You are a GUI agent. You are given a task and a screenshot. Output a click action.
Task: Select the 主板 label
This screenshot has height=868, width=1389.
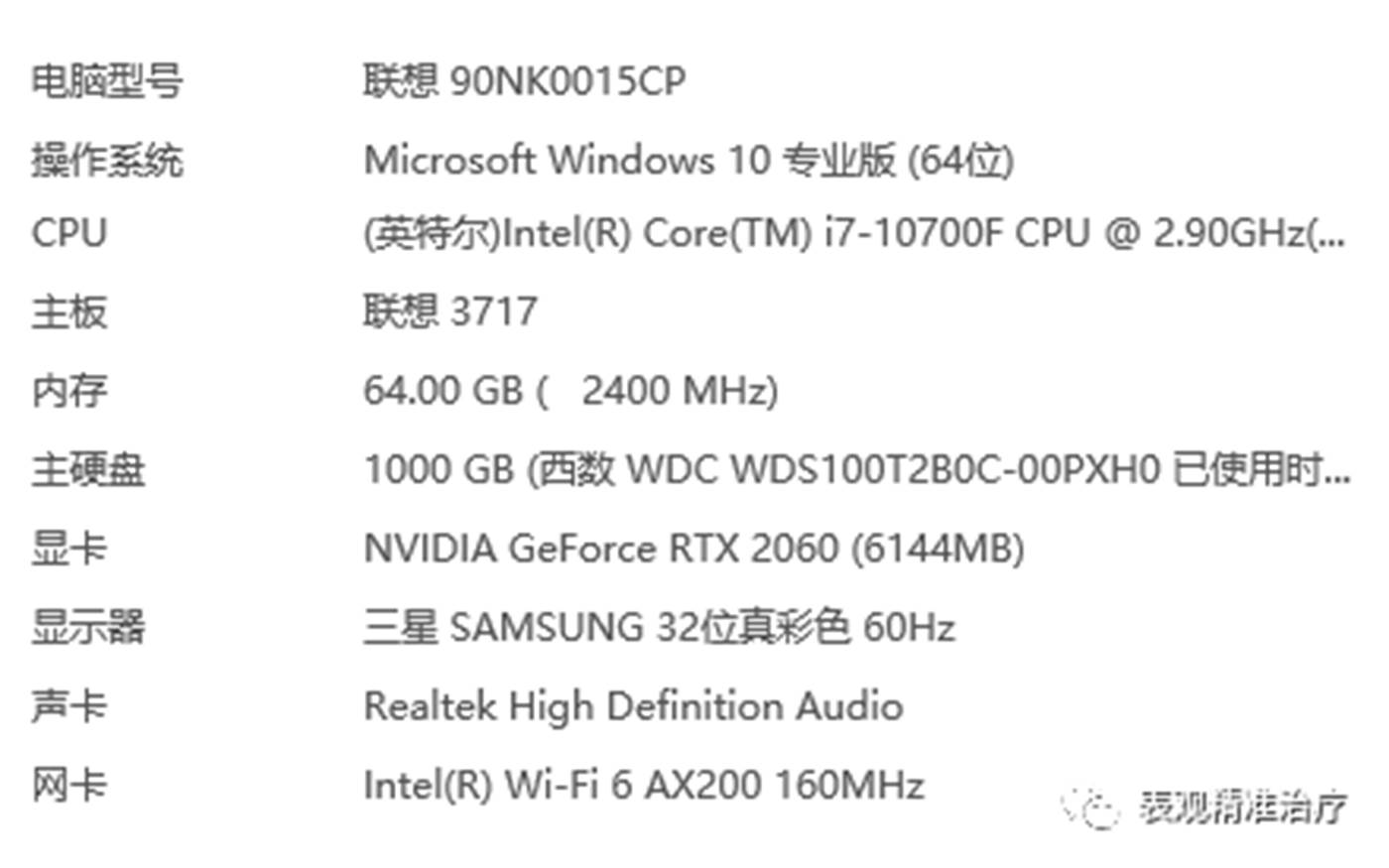click(x=68, y=311)
